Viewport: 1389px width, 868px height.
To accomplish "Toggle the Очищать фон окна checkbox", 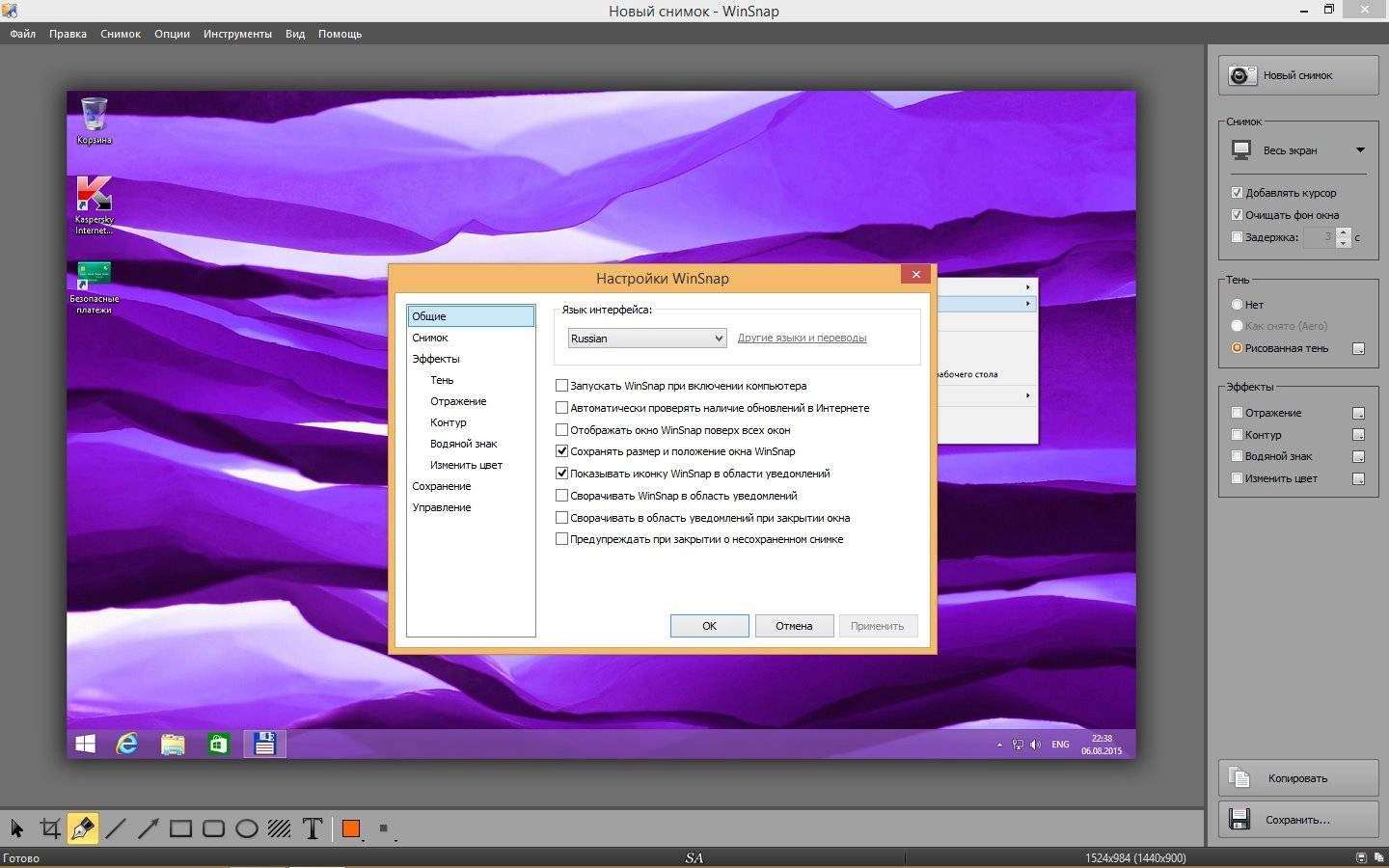I will (1237, 215).
